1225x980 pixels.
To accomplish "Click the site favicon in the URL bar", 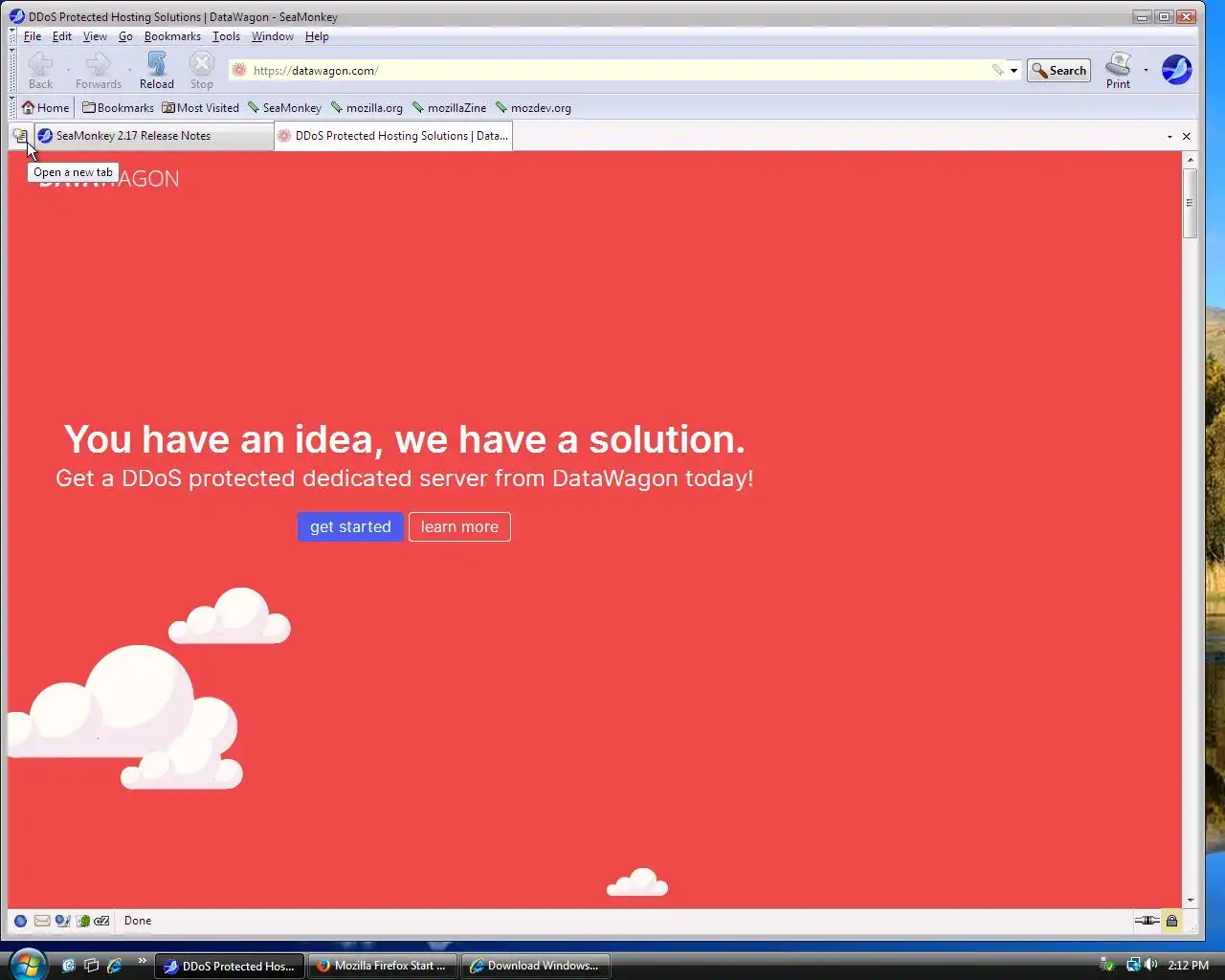I will 239,70.
